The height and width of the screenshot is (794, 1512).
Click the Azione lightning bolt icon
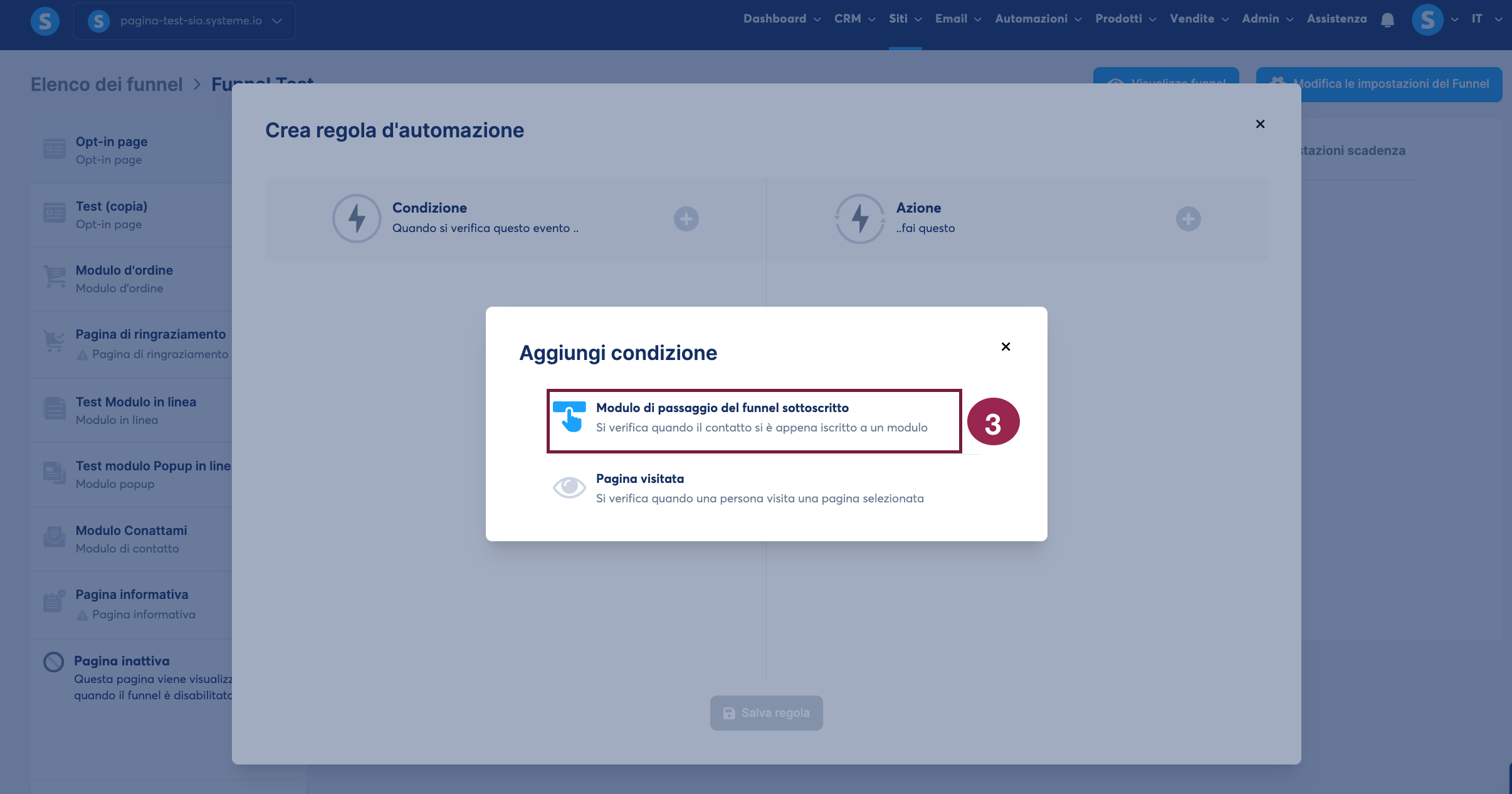[x=859, y=218]
